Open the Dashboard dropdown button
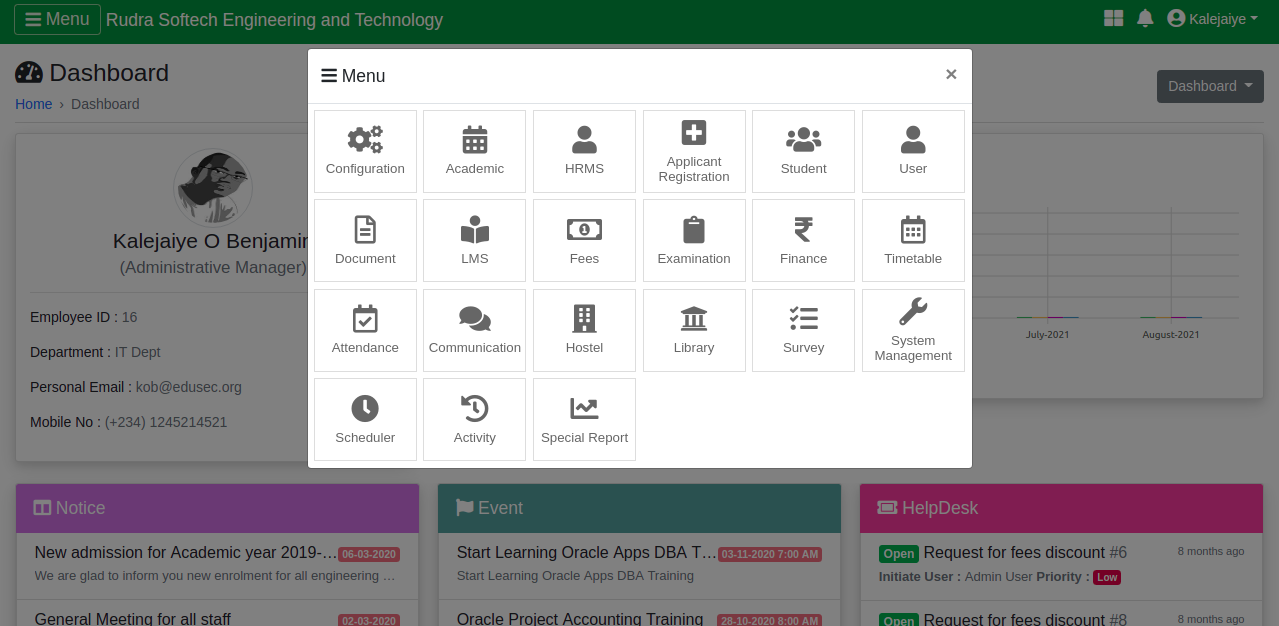 pos(1210,86)
